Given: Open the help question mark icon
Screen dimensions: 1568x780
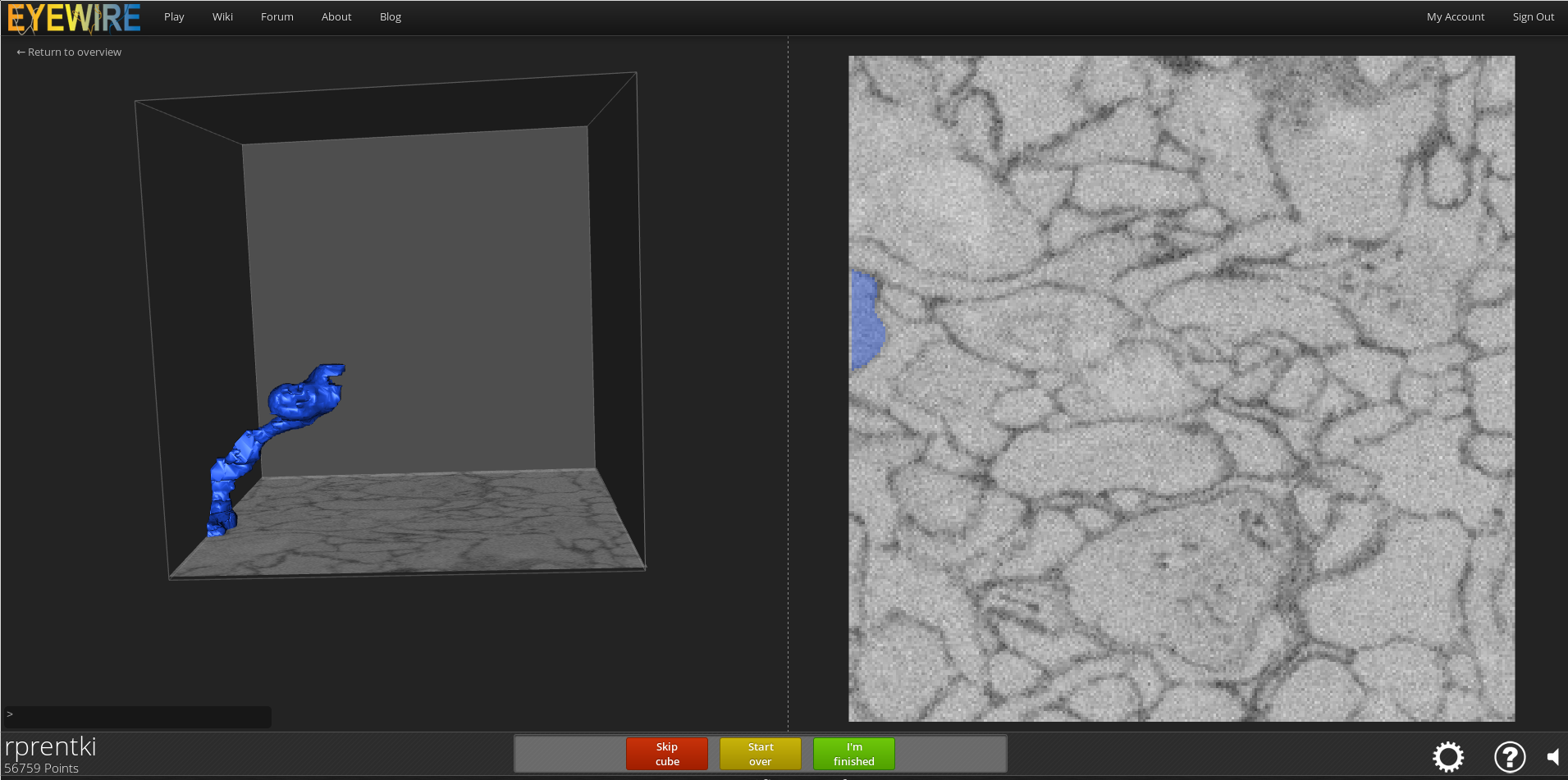Looking at the screenshot, I should (1509, 756).
